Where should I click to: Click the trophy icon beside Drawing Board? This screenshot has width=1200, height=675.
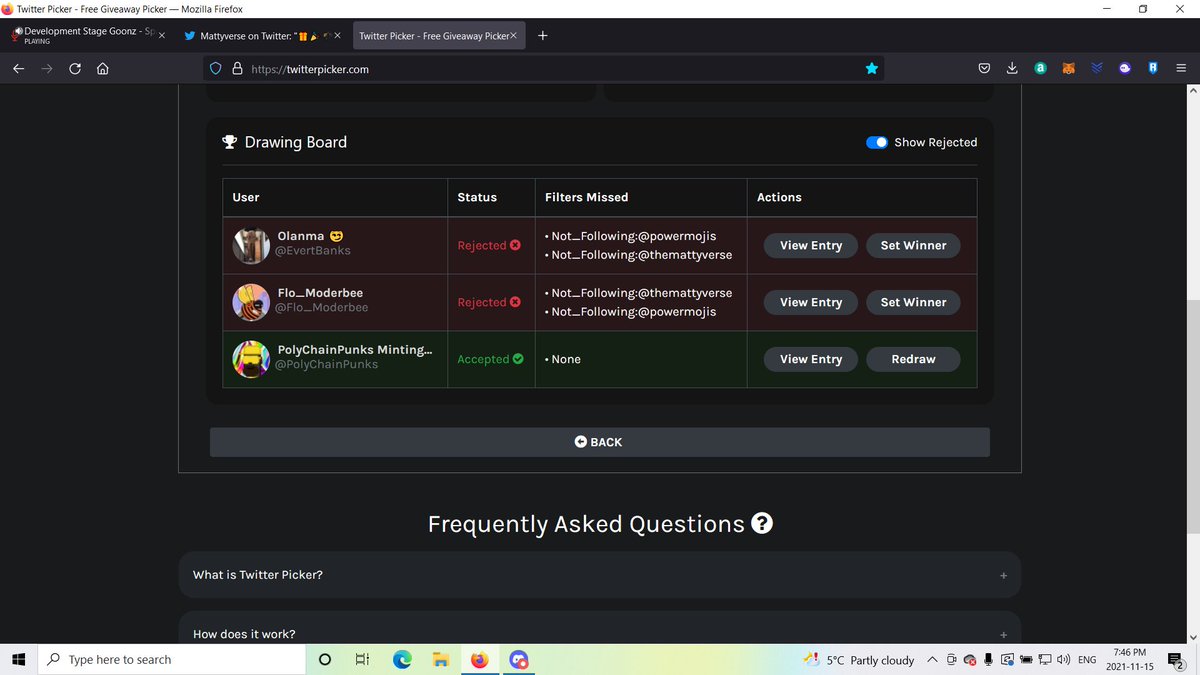tap(229, 142)
